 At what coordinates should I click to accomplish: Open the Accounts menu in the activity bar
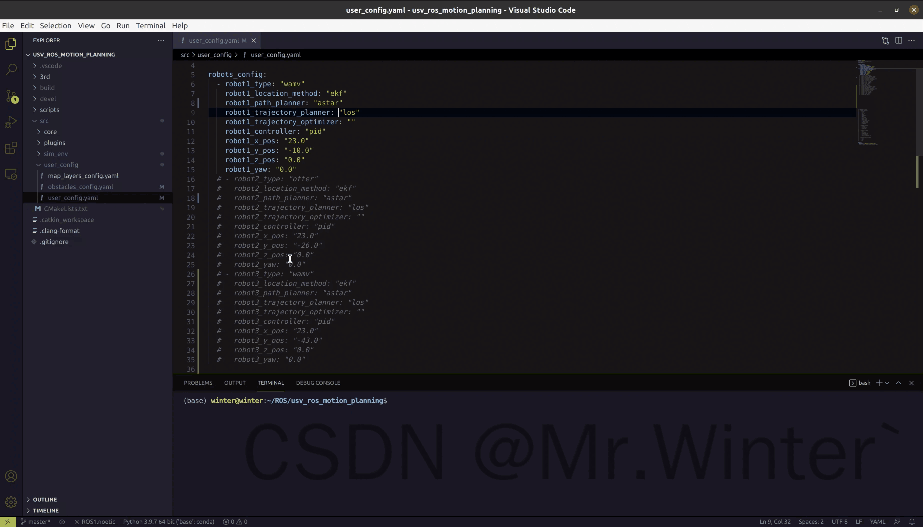coord(11,476)
